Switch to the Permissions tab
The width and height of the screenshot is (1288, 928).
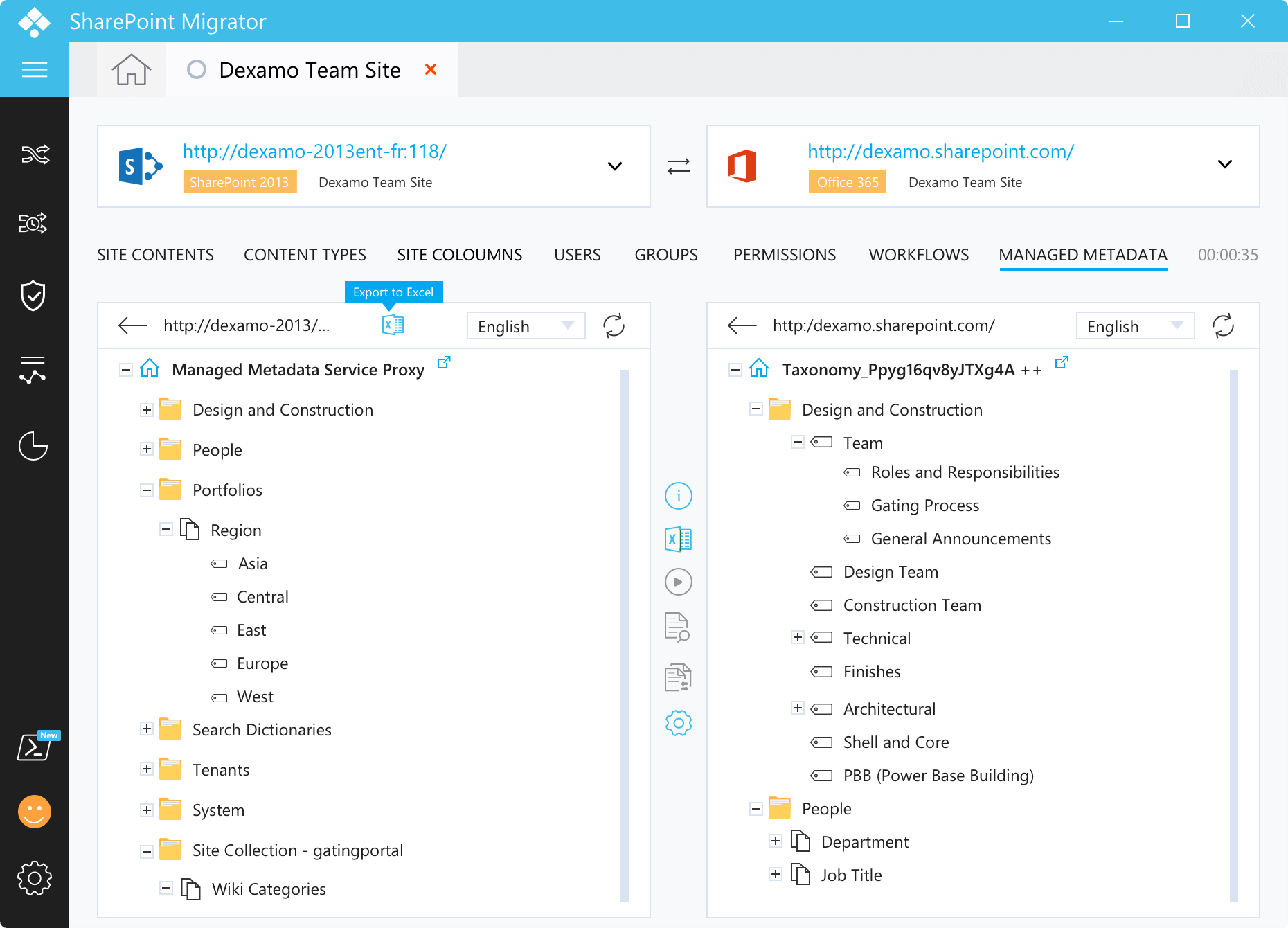point(785,255)
